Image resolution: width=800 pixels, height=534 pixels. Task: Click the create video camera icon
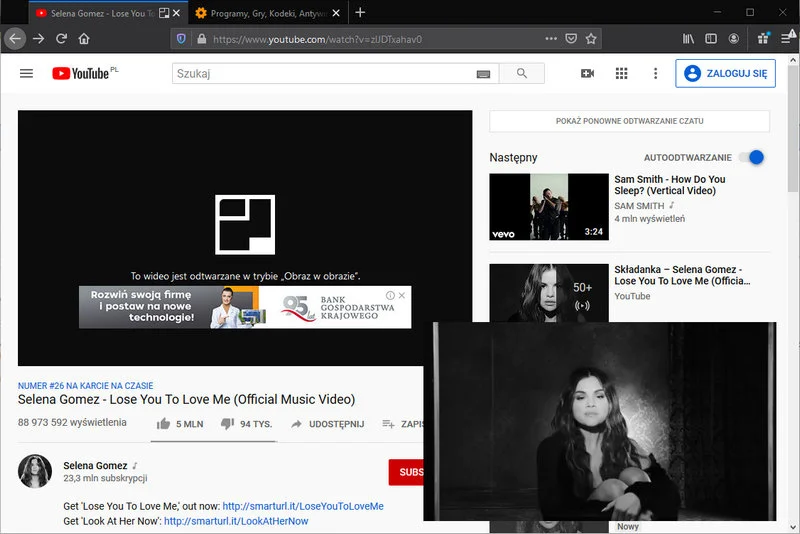(x=587, y=74)
